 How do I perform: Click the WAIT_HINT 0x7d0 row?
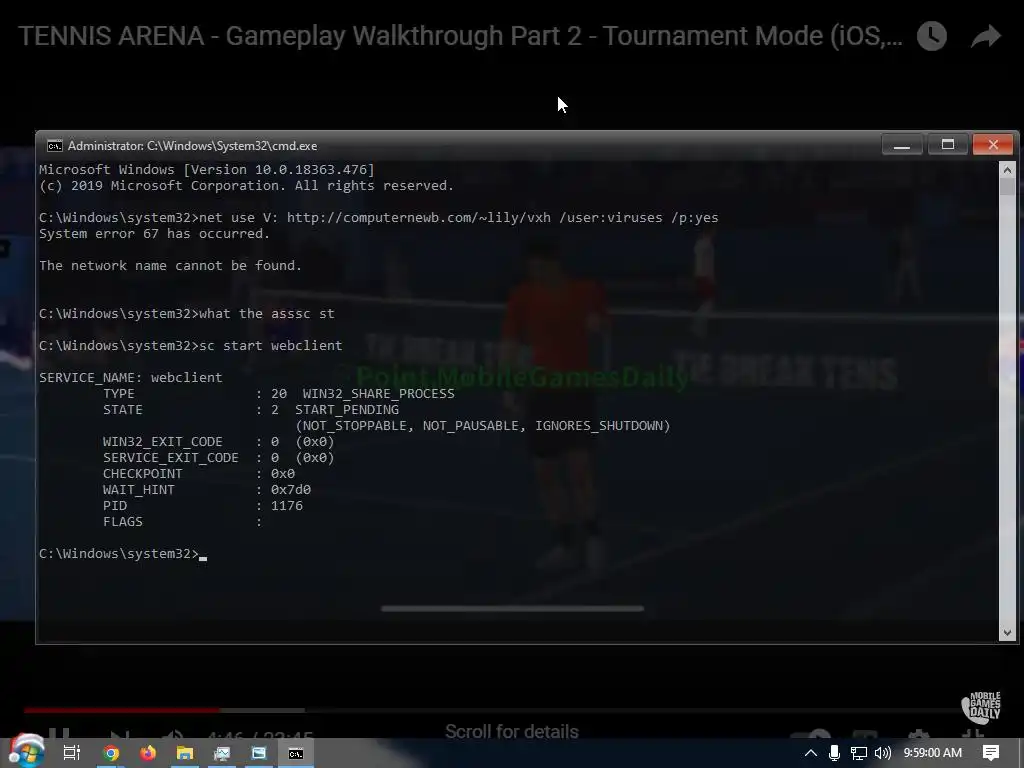click(207, 490)
